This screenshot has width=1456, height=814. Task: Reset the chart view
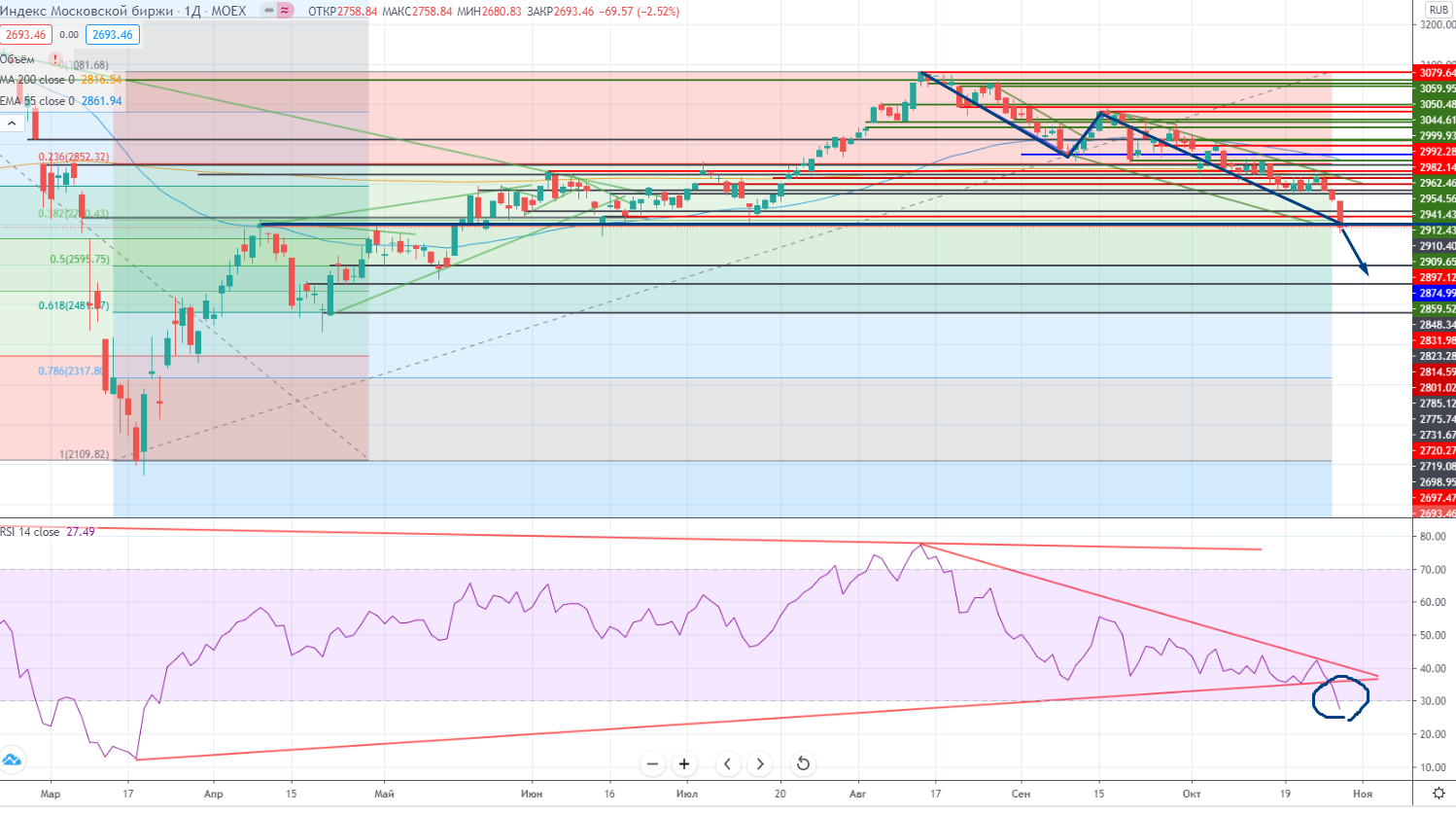coord(803,763)
